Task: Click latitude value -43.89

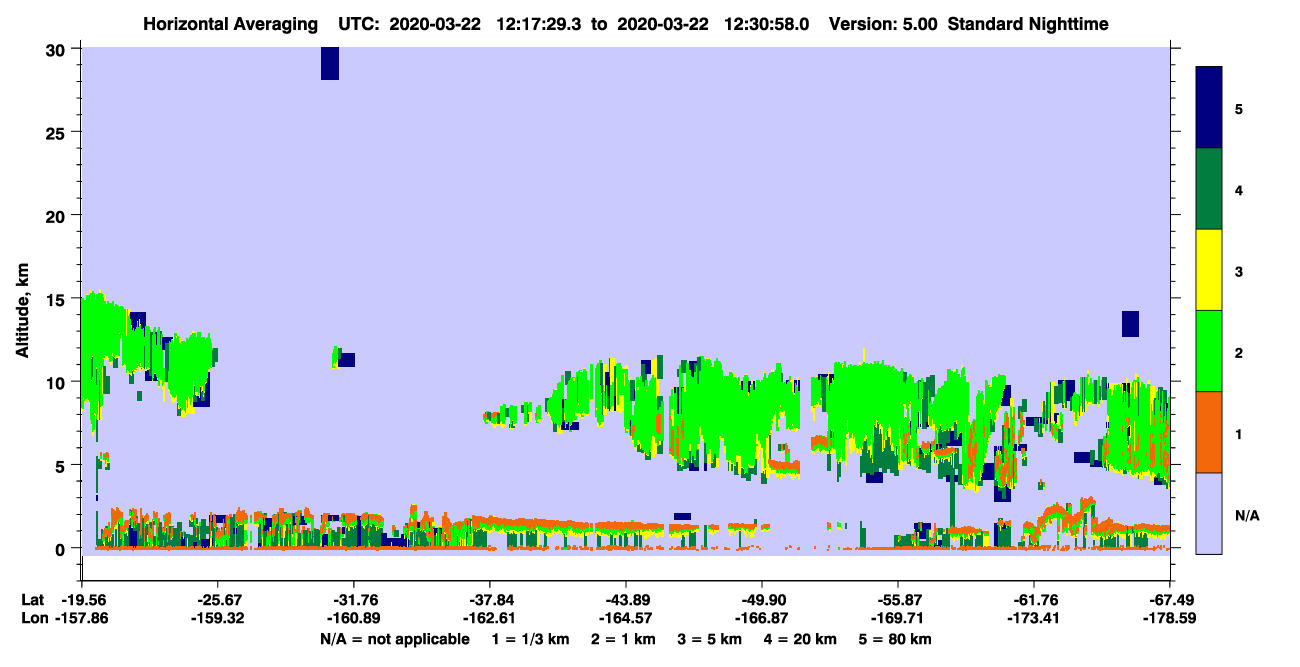Action: 626,600
